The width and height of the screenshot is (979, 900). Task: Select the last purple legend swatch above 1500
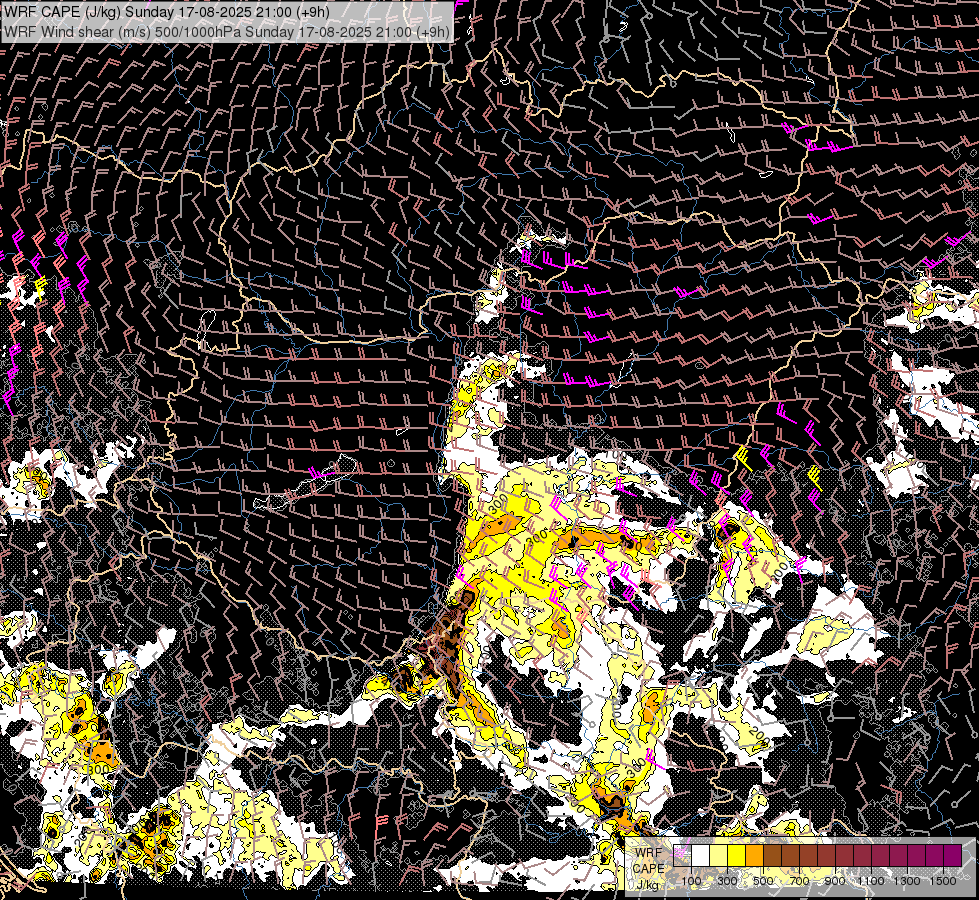click(x=952, y=855)
